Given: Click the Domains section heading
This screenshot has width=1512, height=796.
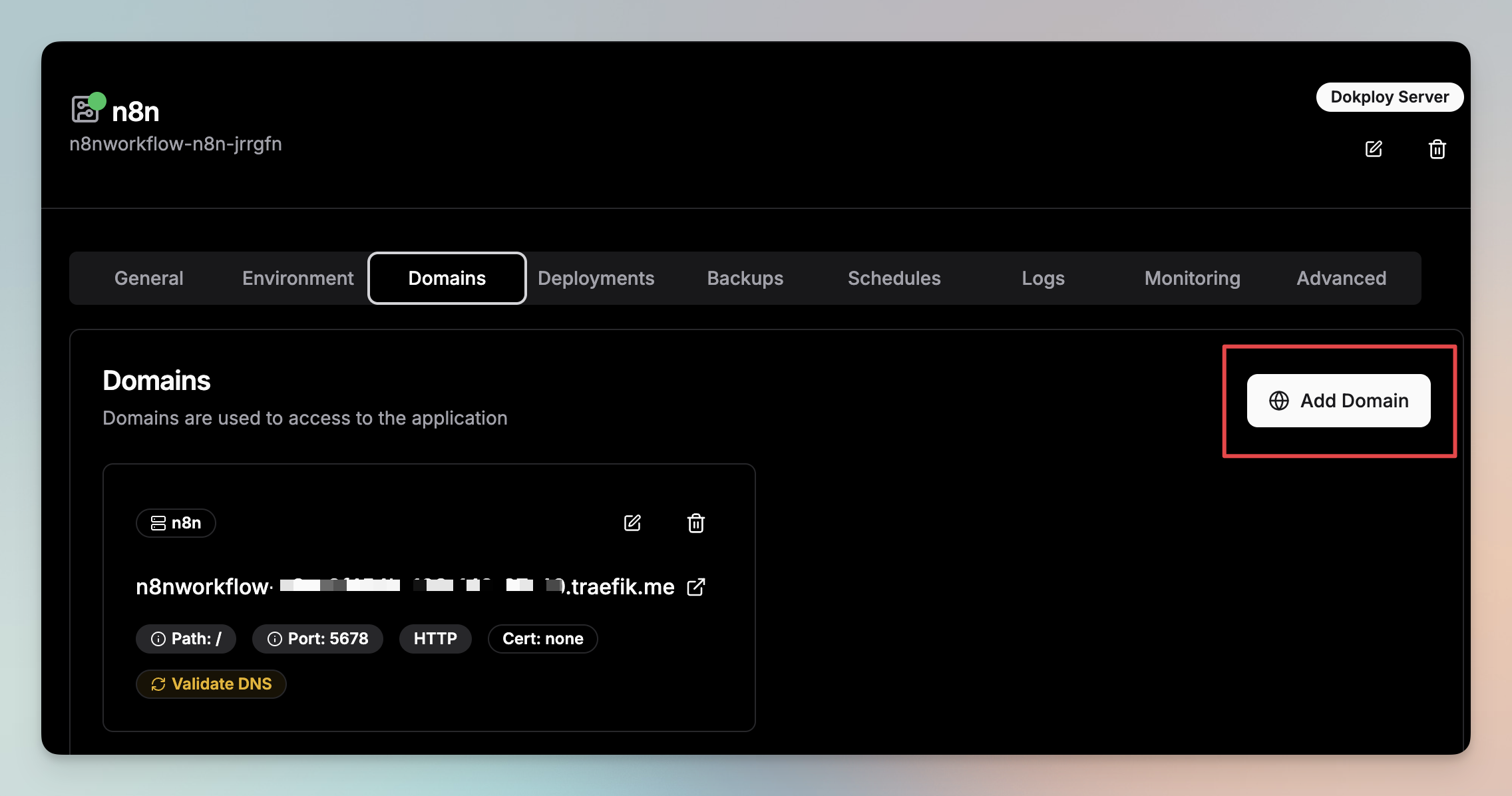Looking at the screenshot, I should click(x=156, y=381).
